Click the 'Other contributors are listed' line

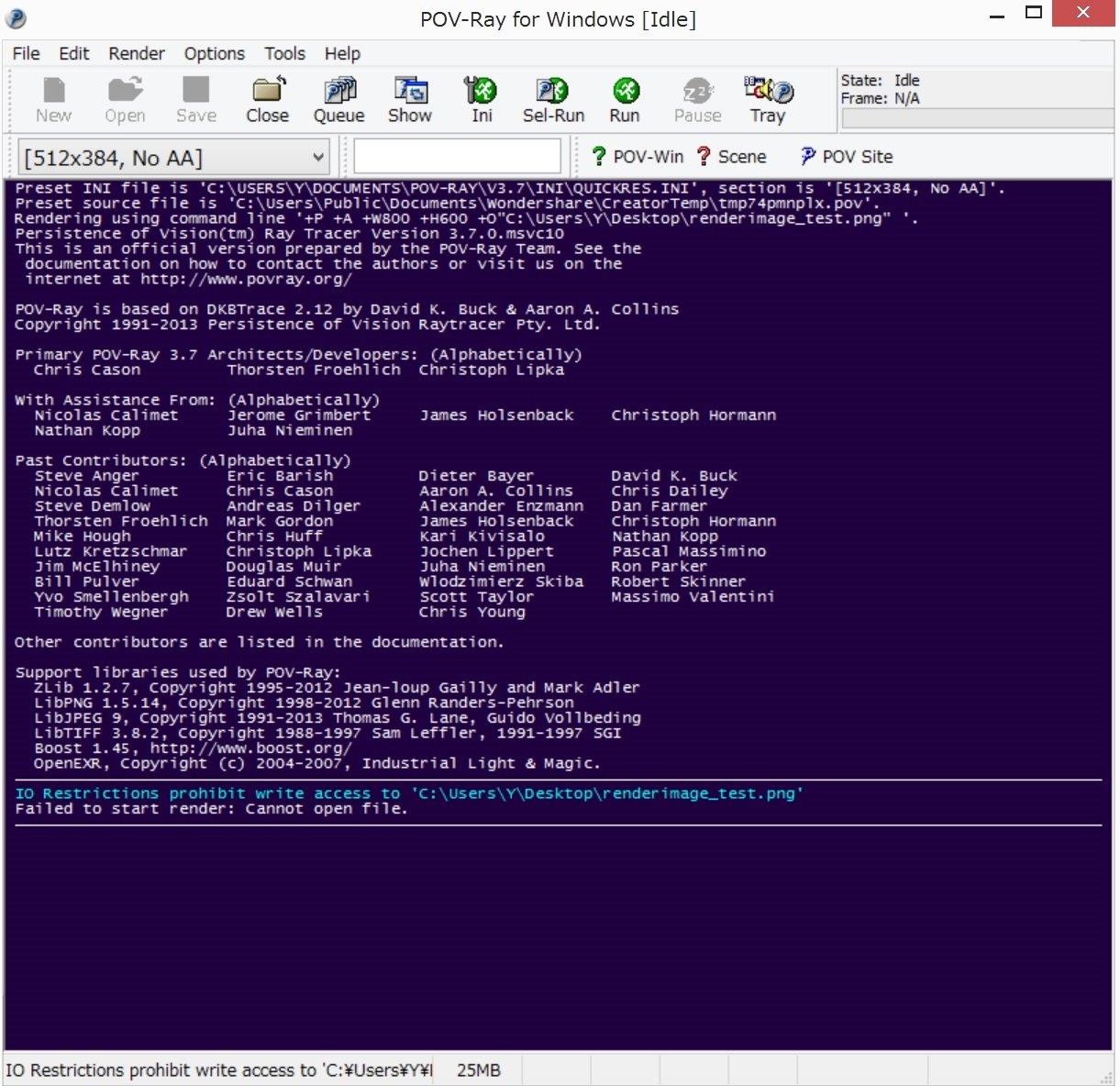tap(259, 642)
